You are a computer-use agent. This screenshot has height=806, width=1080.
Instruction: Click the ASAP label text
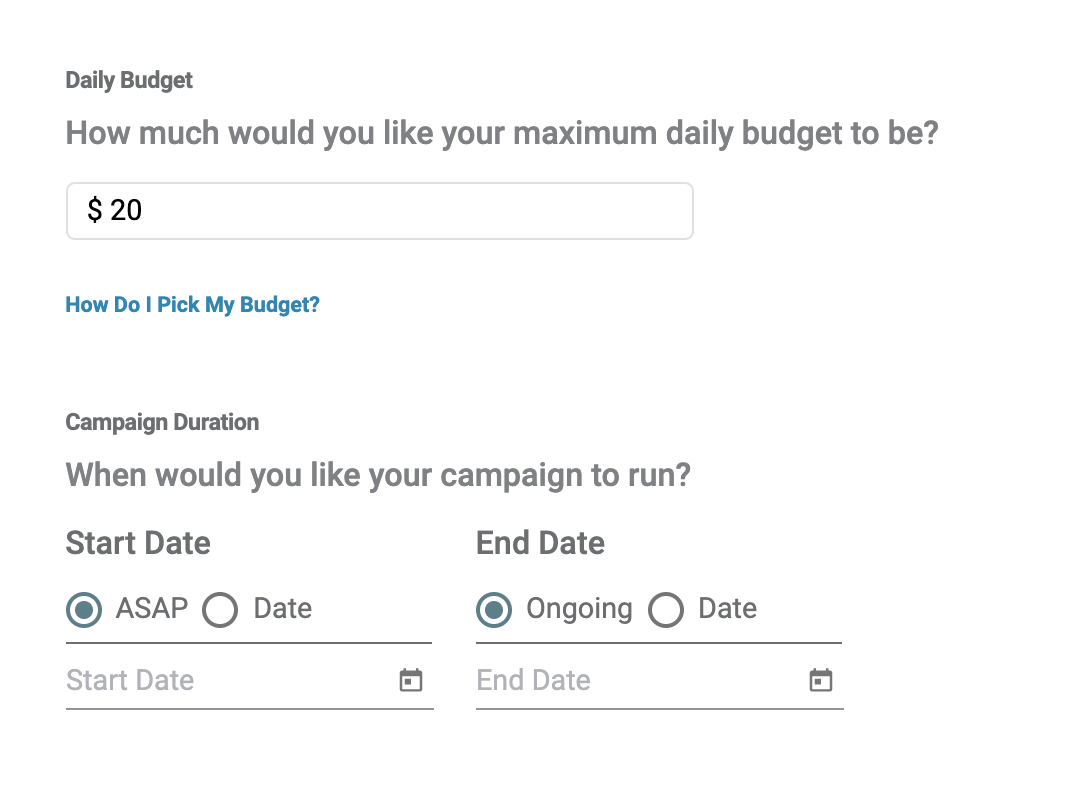(152, 608)
